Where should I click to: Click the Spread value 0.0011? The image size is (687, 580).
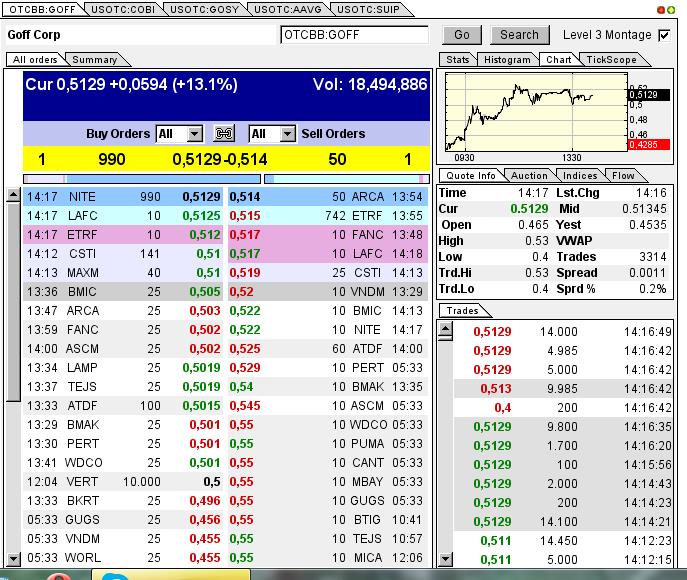click(x=648, y=272)
